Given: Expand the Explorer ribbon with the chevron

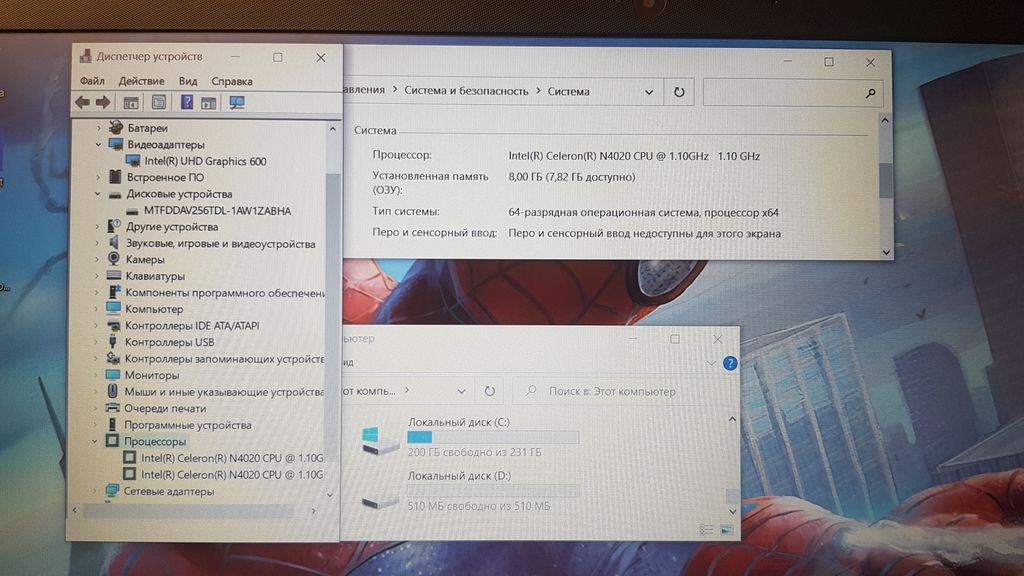Looking at the screenshot, I should 711,363.
